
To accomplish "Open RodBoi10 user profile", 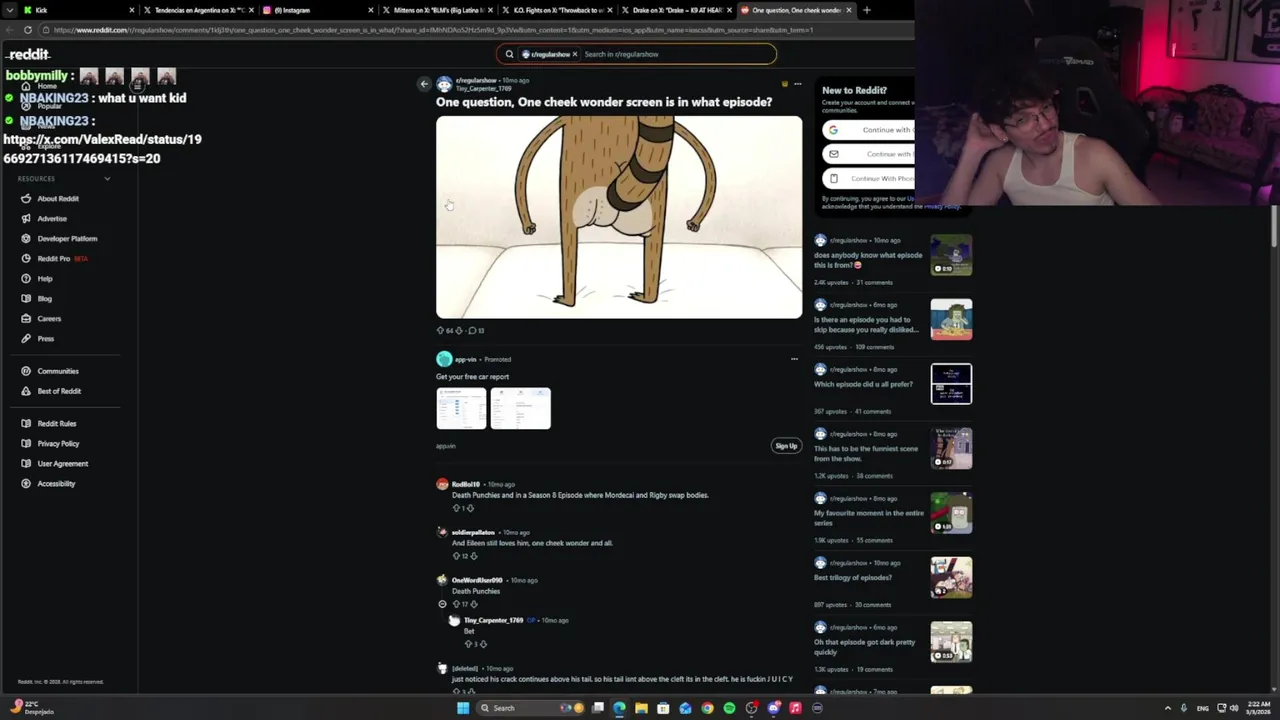I will [465, 484].
